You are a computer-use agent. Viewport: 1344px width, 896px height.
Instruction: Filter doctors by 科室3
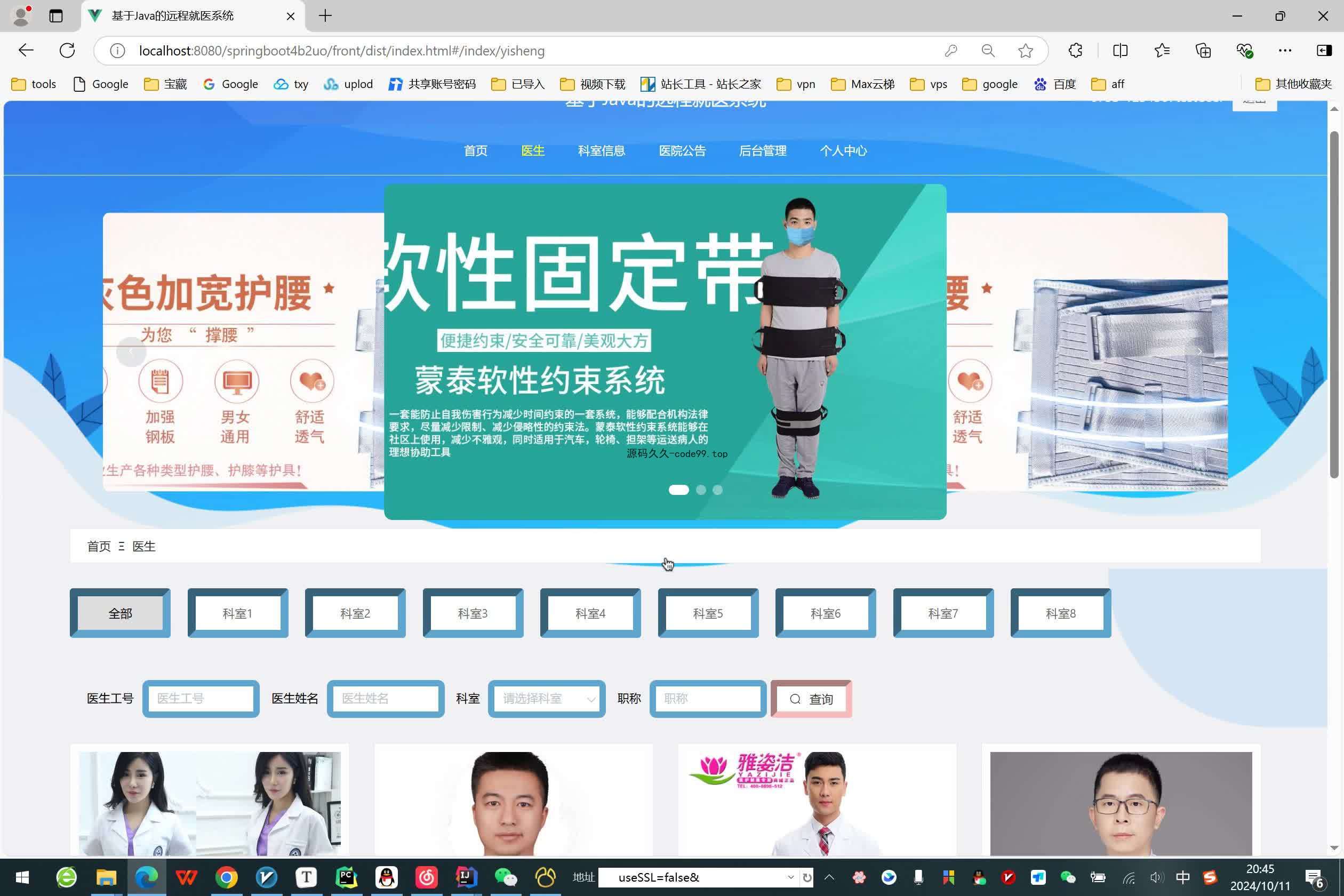pos(473,613)
